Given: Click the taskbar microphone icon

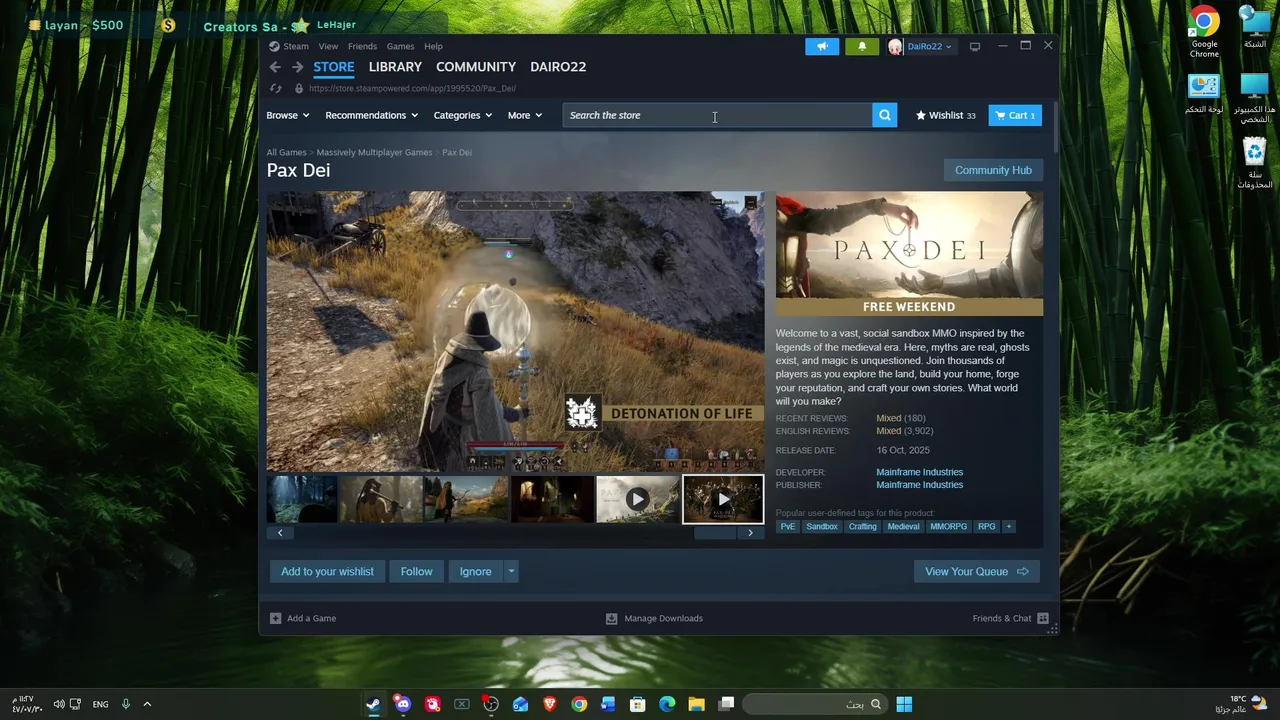Looking at the screenshot, I should [125, 704].
